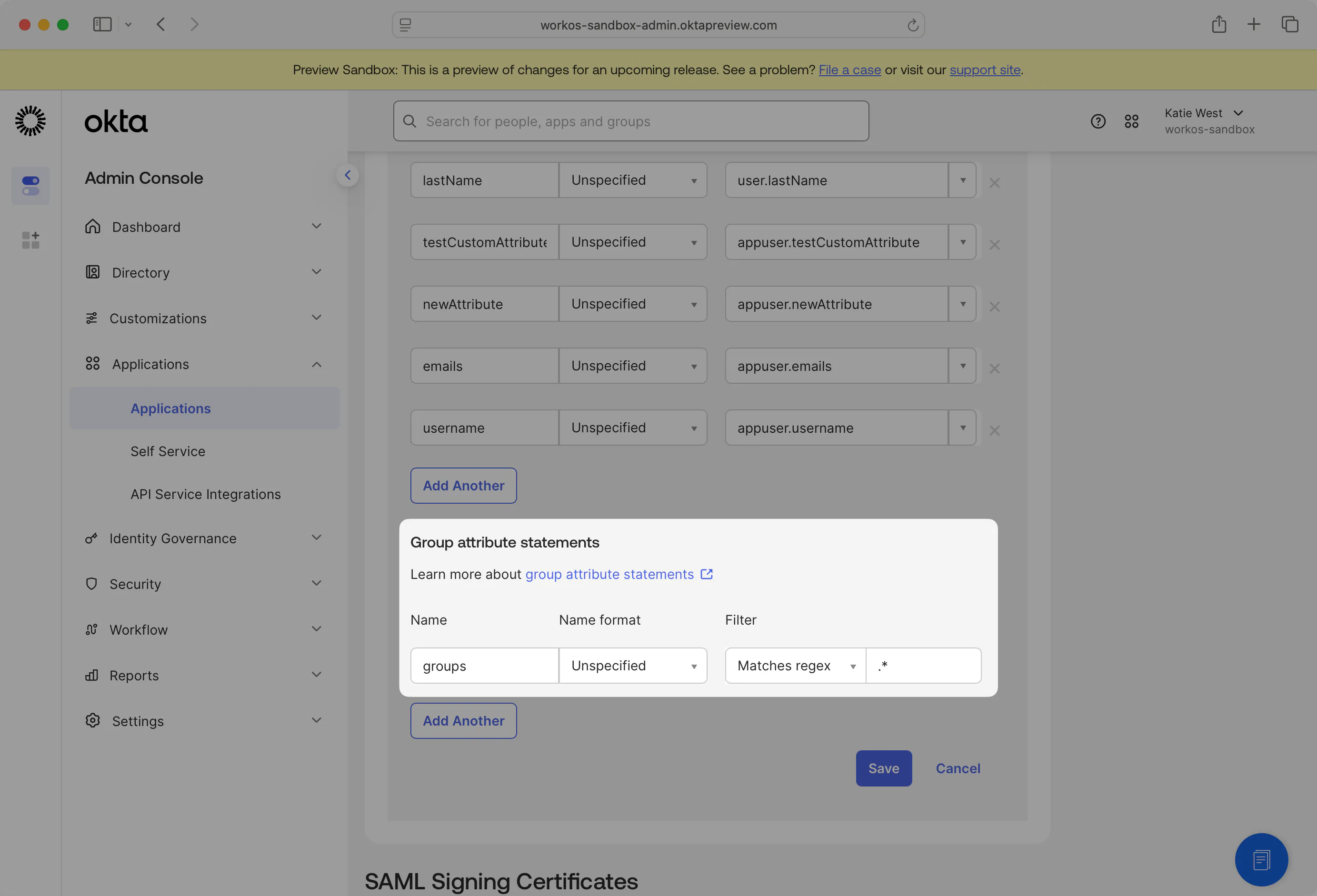Click the Settings gear icon
Screen dimensions: 1317x896
tap(92, 720)
